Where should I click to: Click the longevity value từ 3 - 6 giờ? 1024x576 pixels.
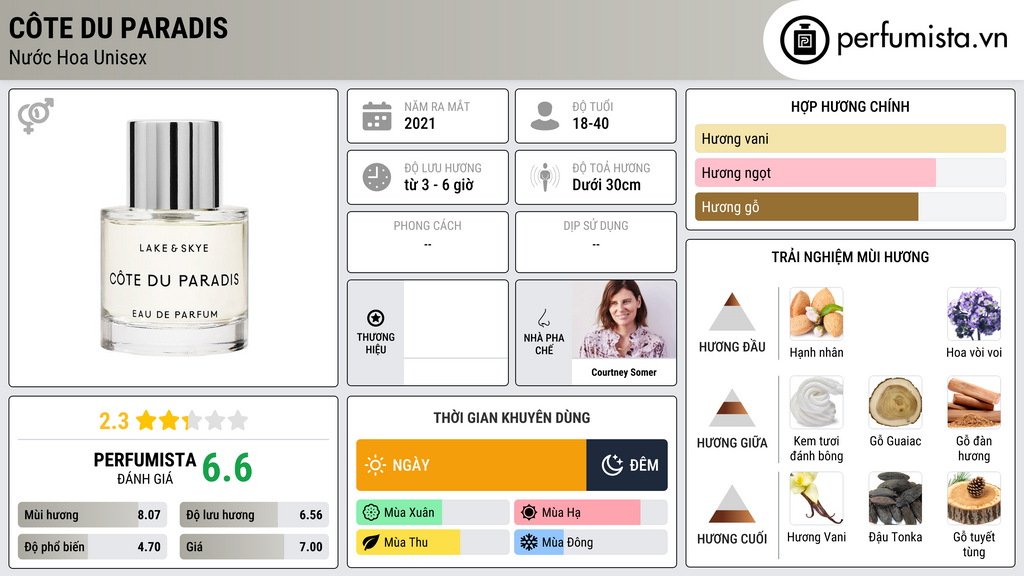pyautogui.click(x=438, y=185)
